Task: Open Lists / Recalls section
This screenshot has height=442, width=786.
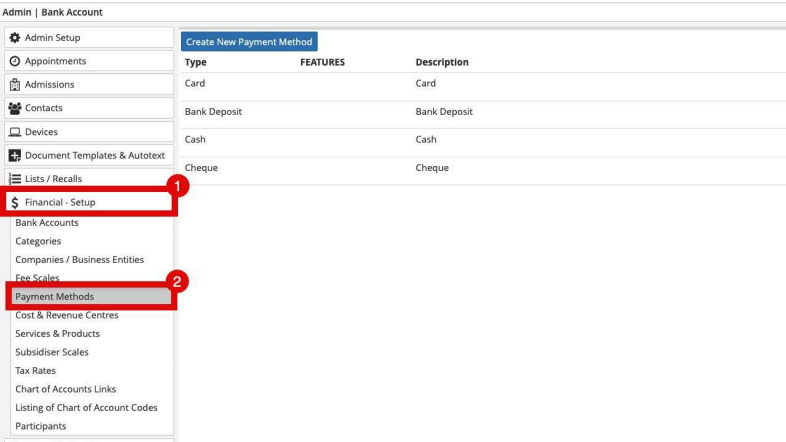Action: point(89,179)
